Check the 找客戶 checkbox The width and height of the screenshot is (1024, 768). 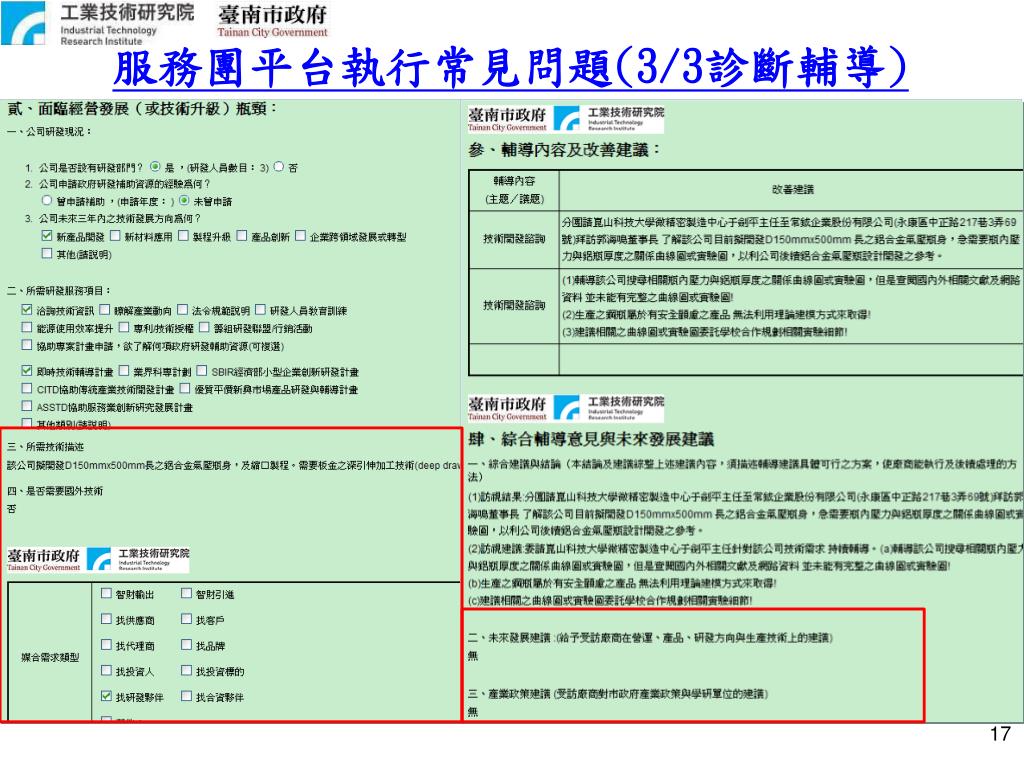coord(187,618)
